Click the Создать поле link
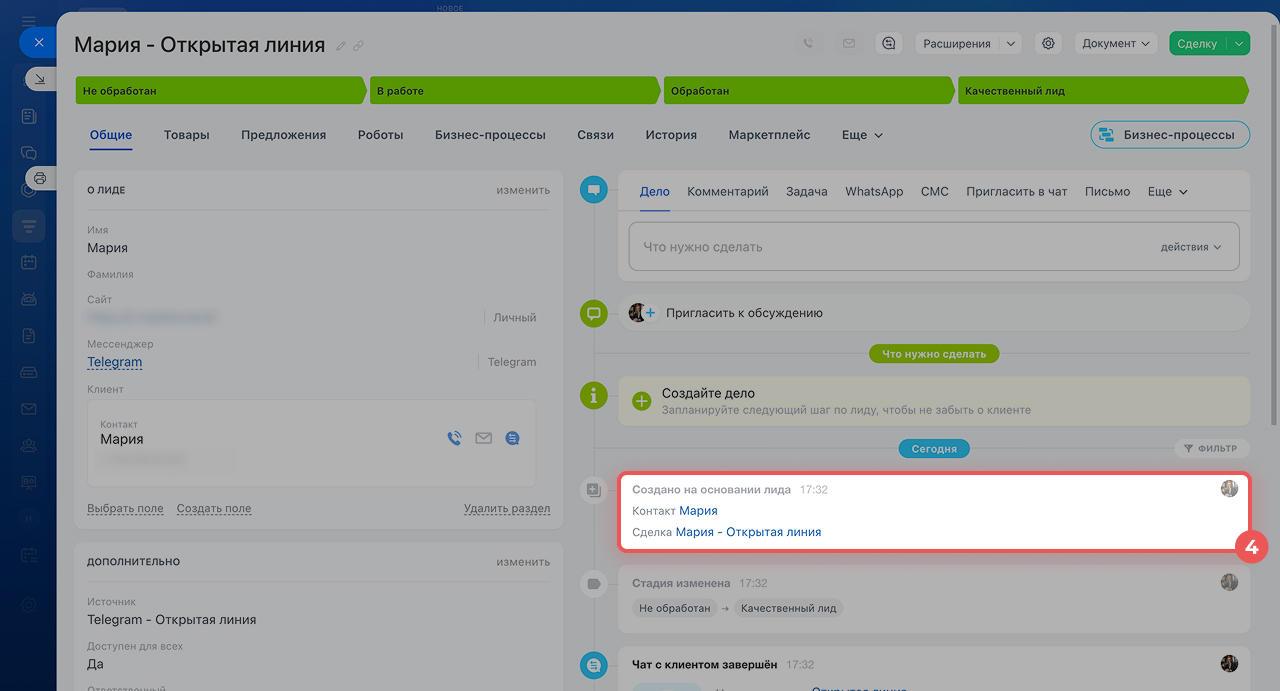1280x691 pixels. click(214, 508)
